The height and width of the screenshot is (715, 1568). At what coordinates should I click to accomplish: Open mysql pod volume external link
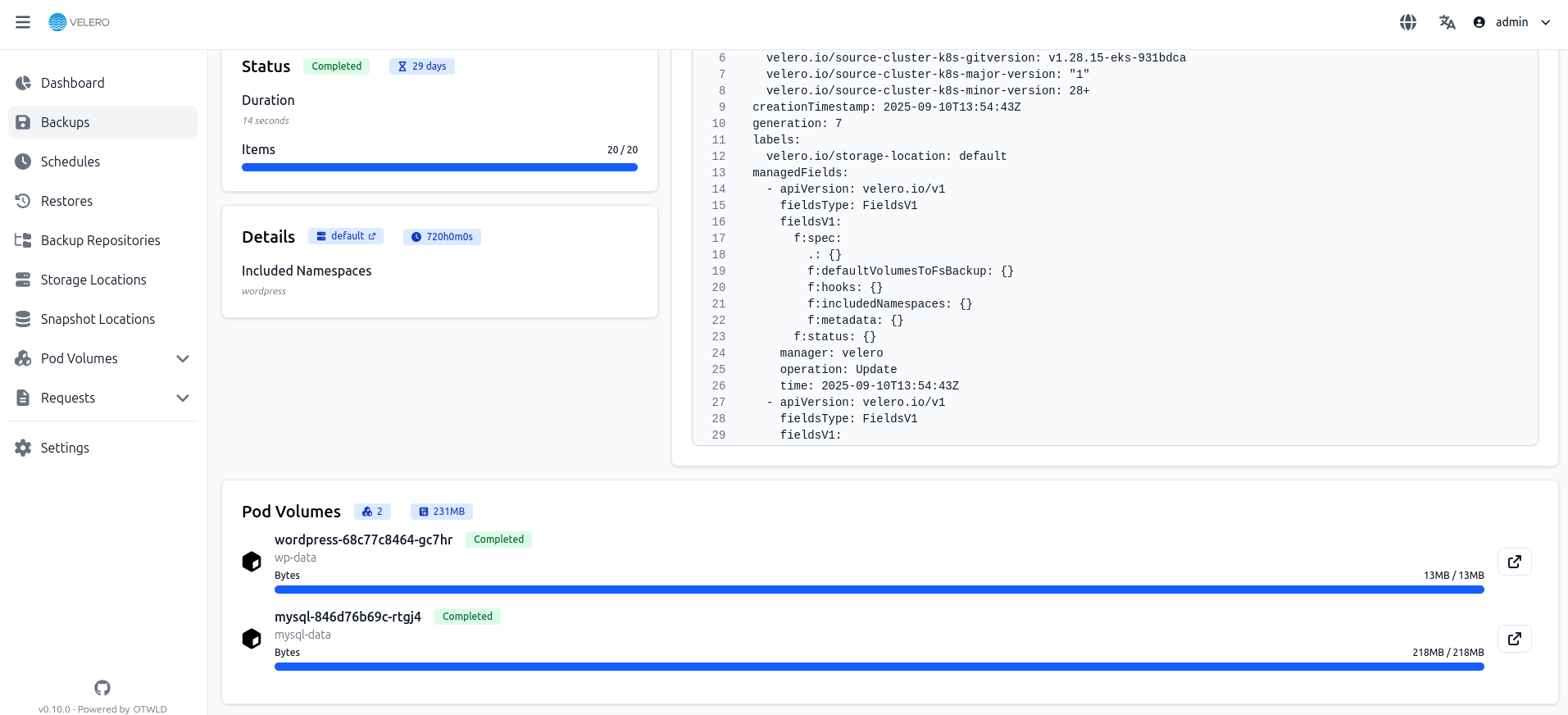[x=1514, y=639]
